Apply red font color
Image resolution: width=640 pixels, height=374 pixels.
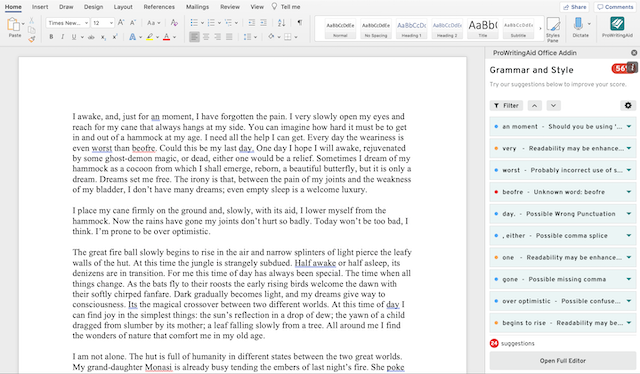[167, 37]
